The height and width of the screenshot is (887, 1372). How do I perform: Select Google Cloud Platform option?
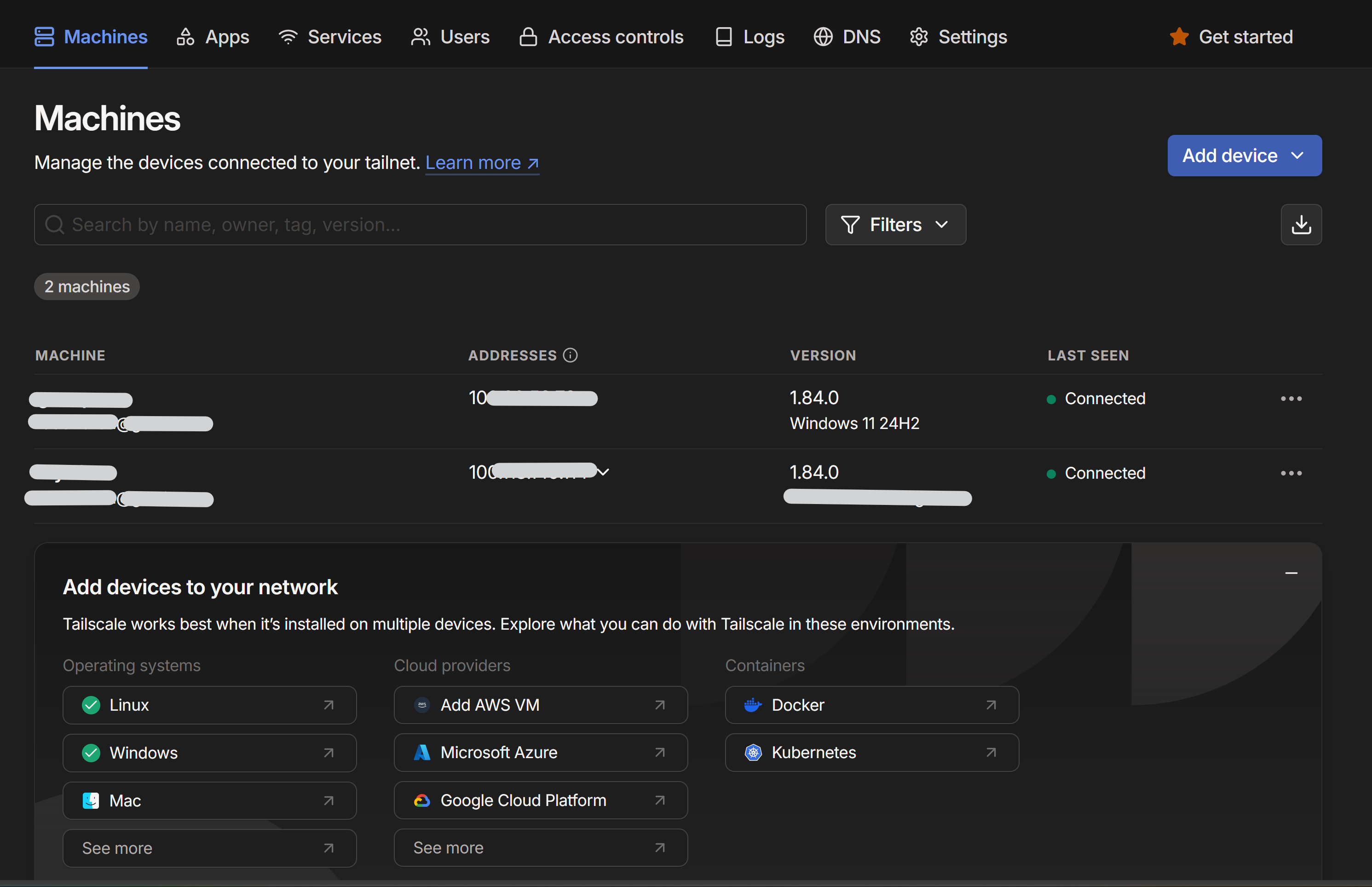click(x=540, y=800)
